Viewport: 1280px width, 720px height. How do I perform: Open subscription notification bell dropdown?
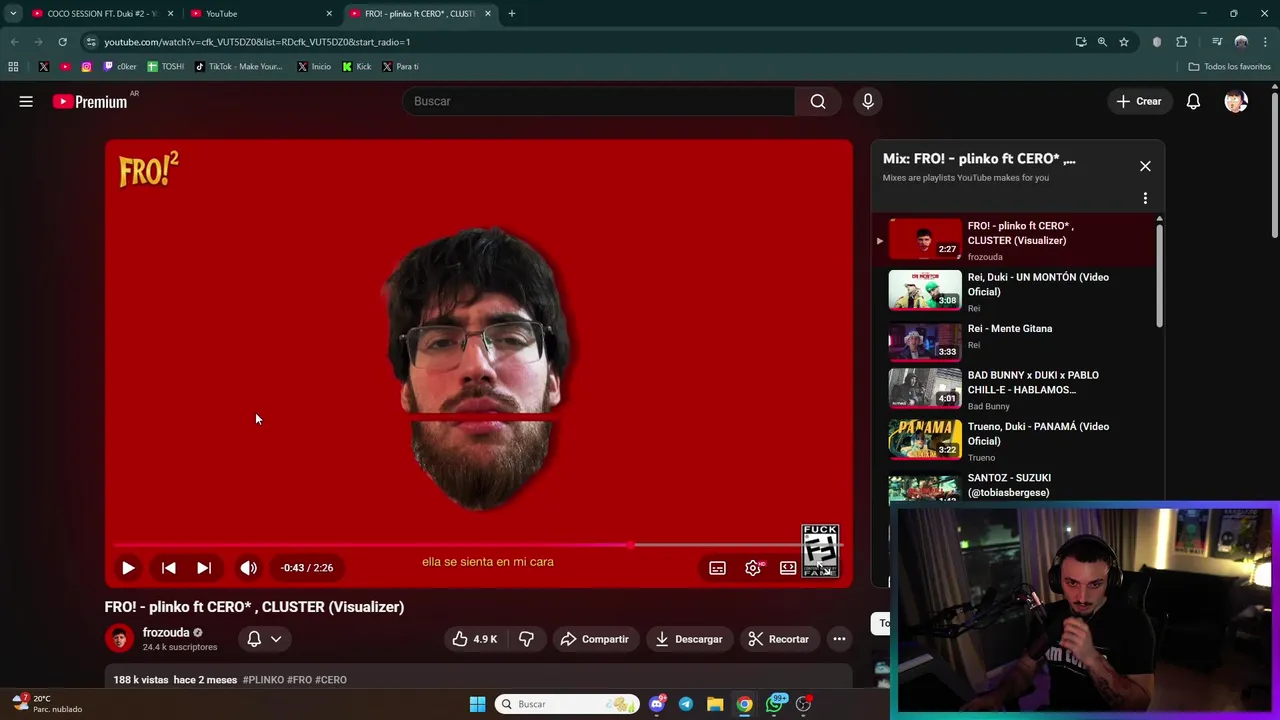coord(264,639)
